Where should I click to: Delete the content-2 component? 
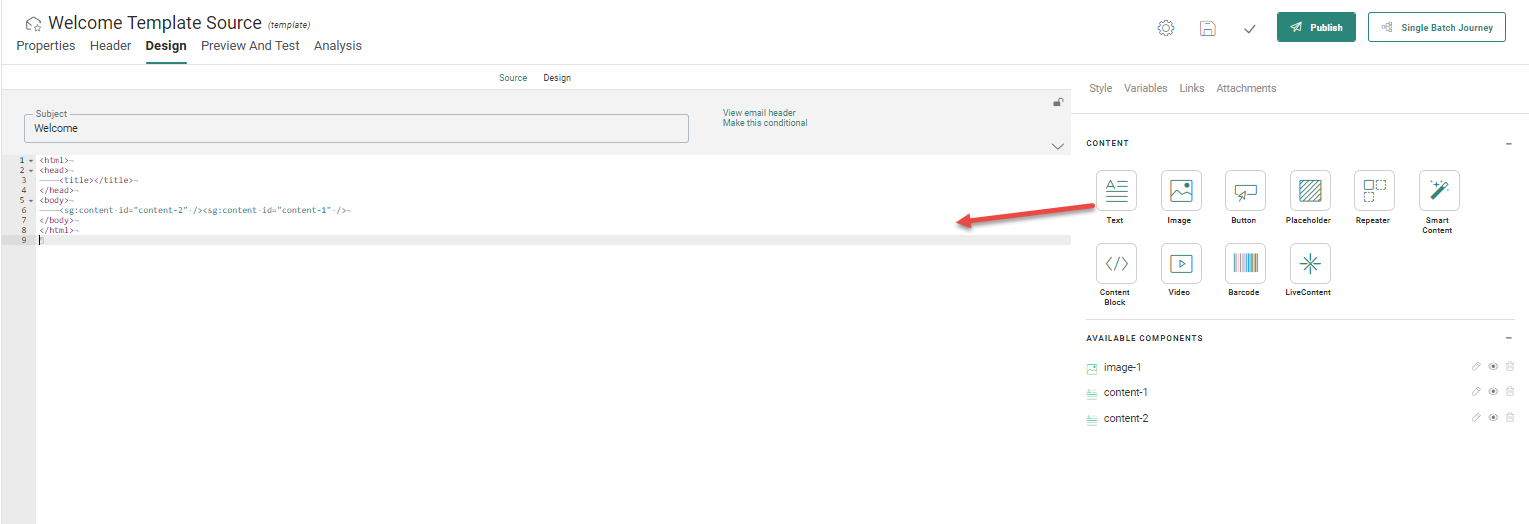point(1510,418)
